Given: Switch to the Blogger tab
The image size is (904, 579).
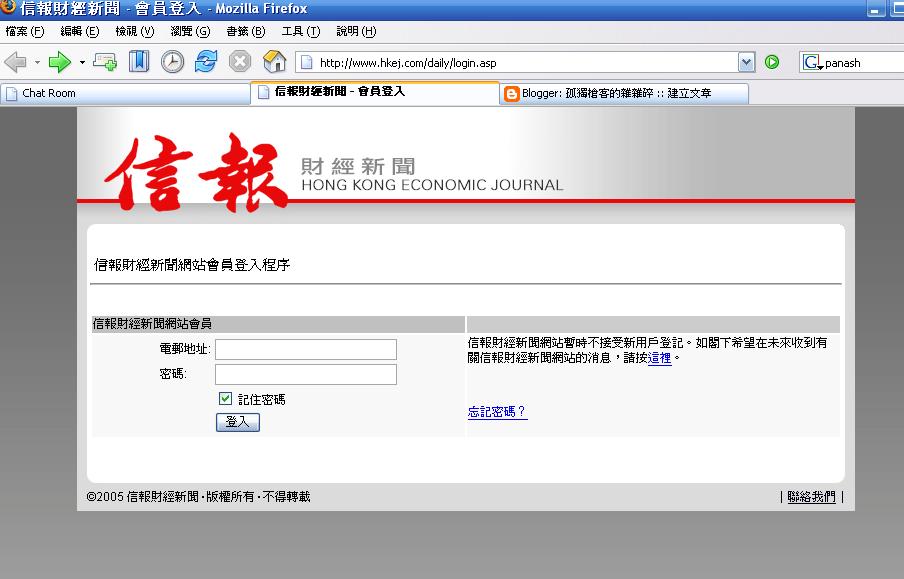Looking at the screenshot, I should (624, 93).
